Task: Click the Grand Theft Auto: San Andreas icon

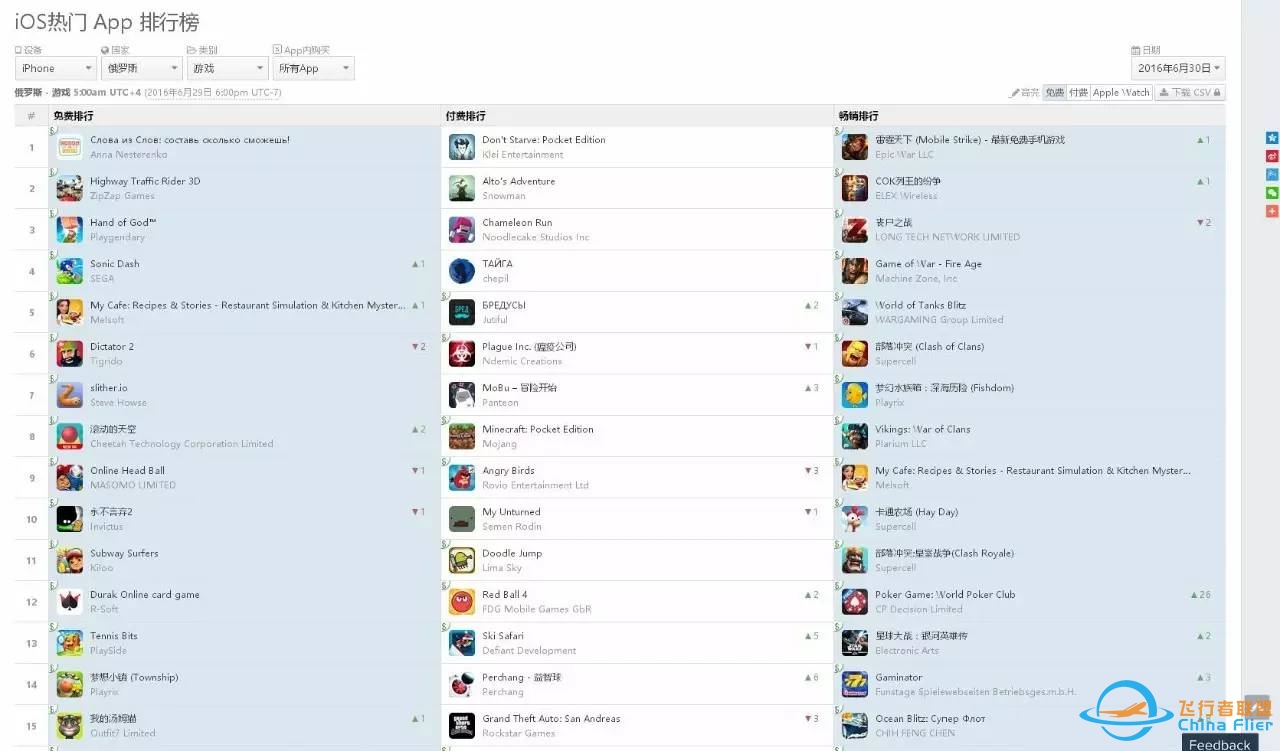Action: 462,726
